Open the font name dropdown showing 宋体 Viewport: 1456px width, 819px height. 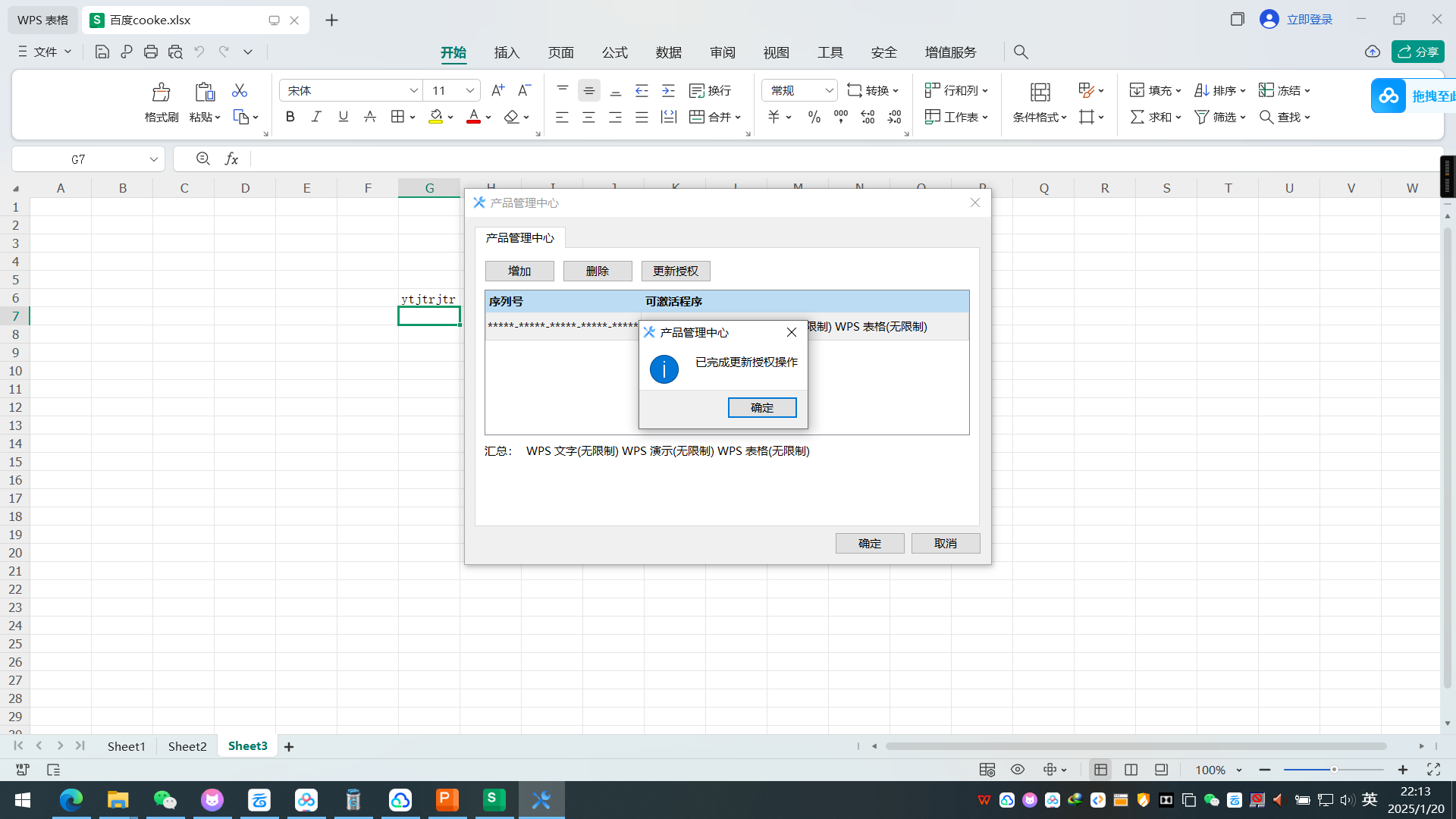coord(351,90)
